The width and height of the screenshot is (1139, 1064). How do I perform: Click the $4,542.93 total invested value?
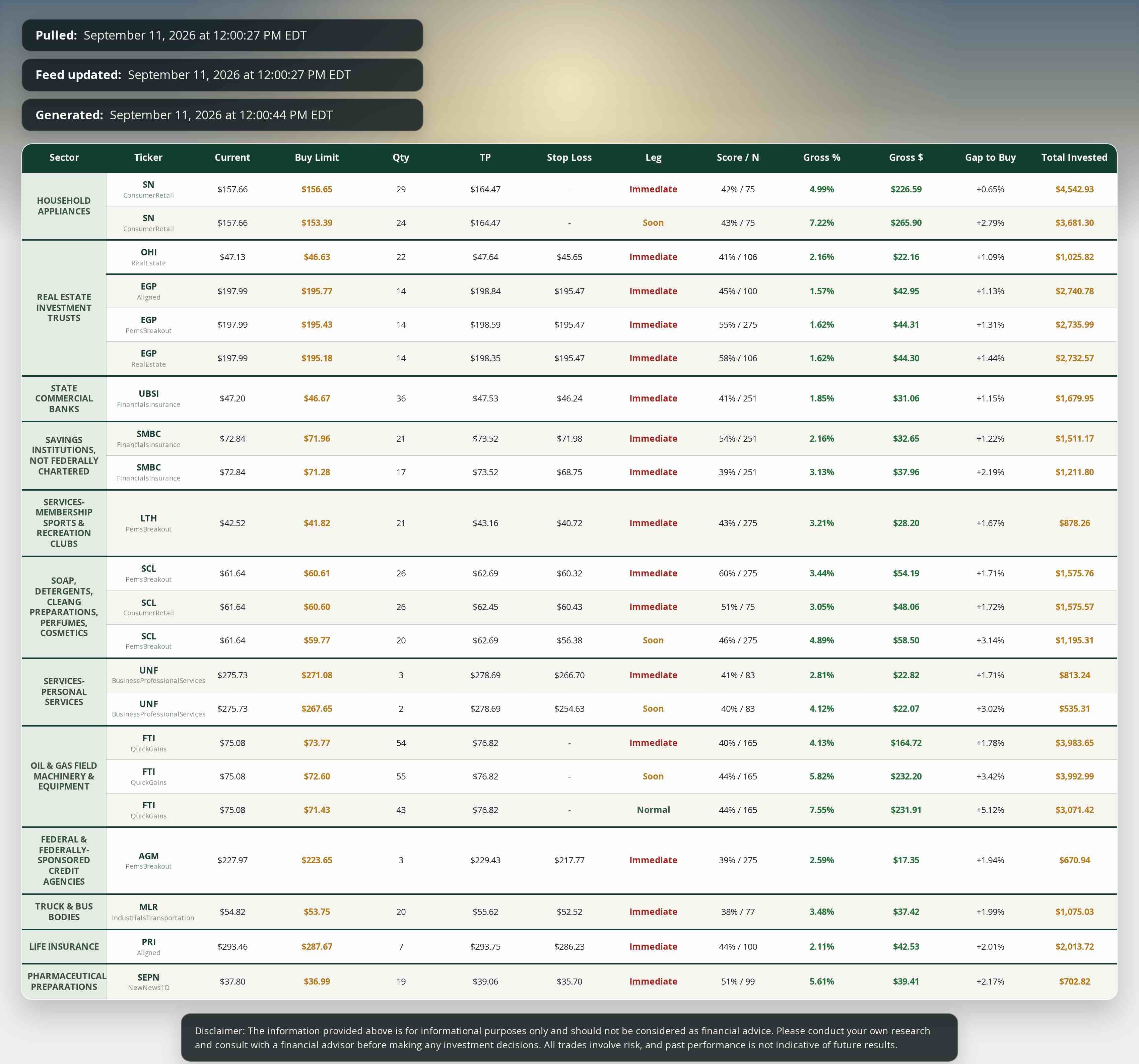point(1074,189)
